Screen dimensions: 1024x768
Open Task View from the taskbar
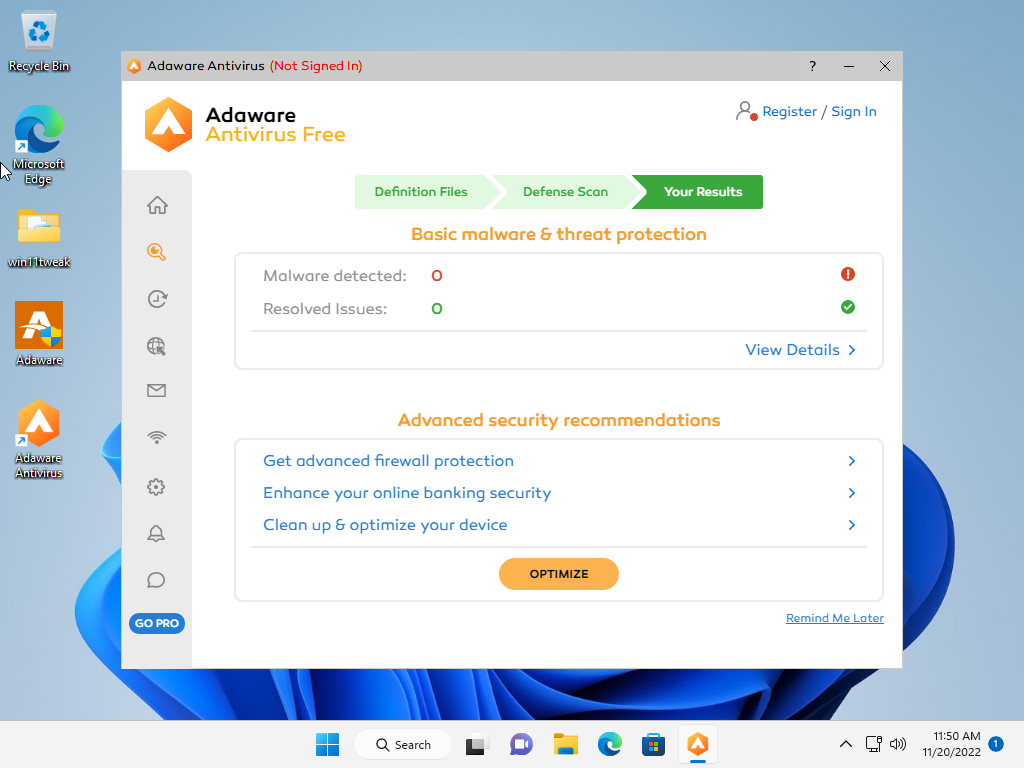click(x=477, y=745)
